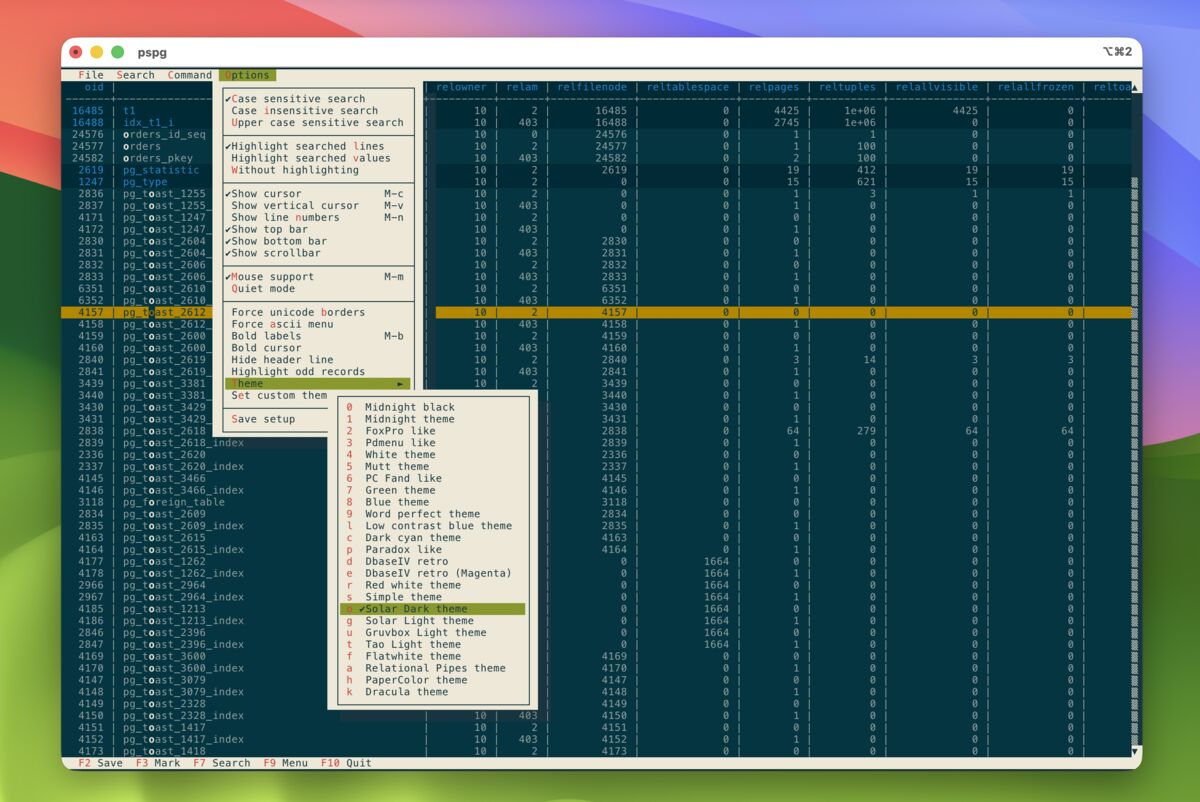Apply the Blue theme

(x=432, y=502)
